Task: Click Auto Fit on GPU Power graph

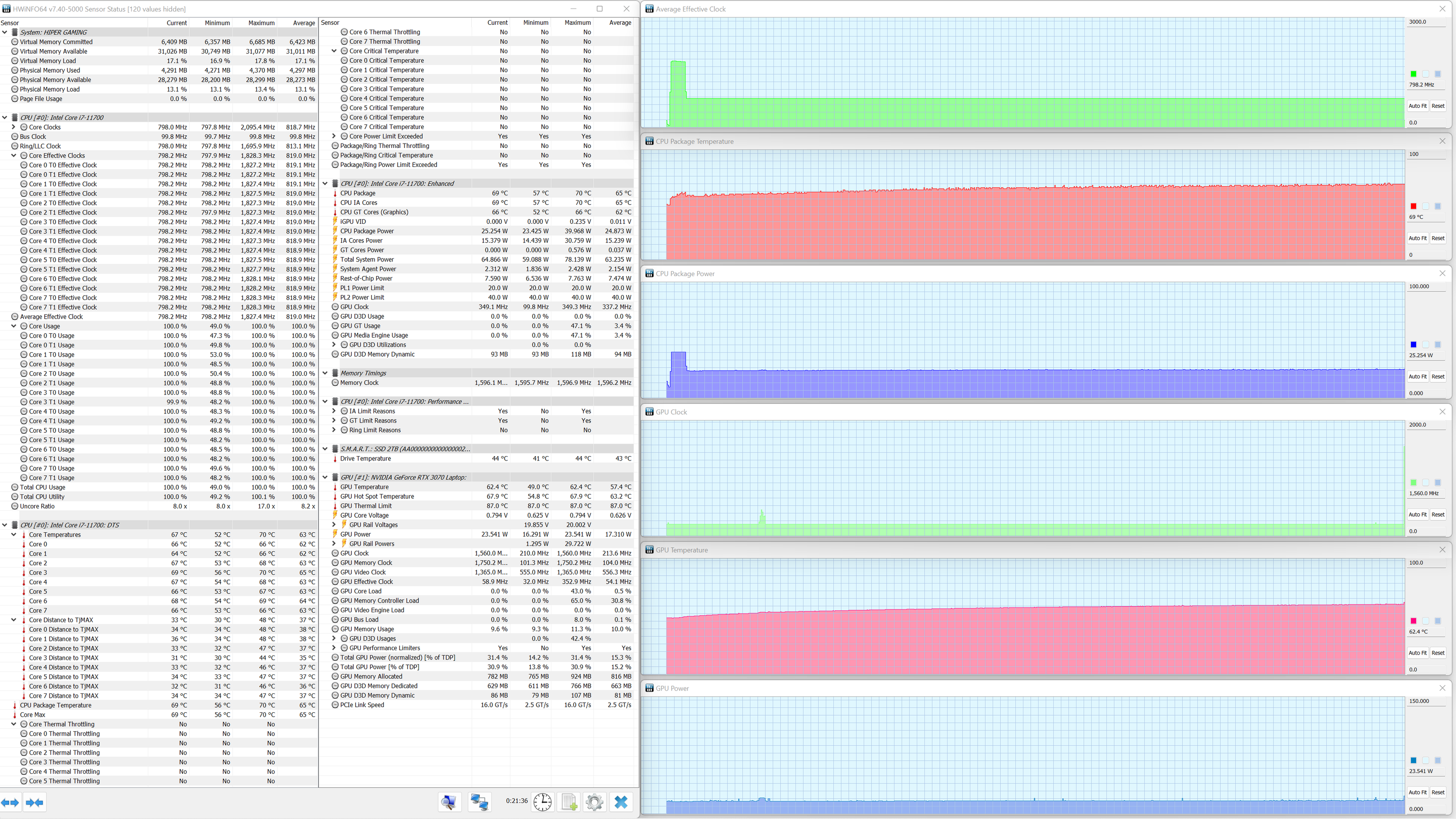Action: (1417, 792)
